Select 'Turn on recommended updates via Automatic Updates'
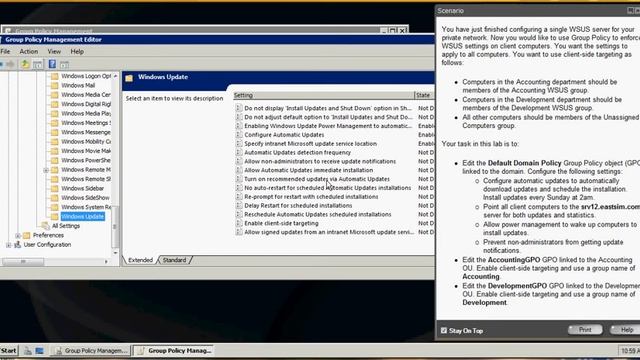Screen dimensions: 640x360 pos(317,179)
